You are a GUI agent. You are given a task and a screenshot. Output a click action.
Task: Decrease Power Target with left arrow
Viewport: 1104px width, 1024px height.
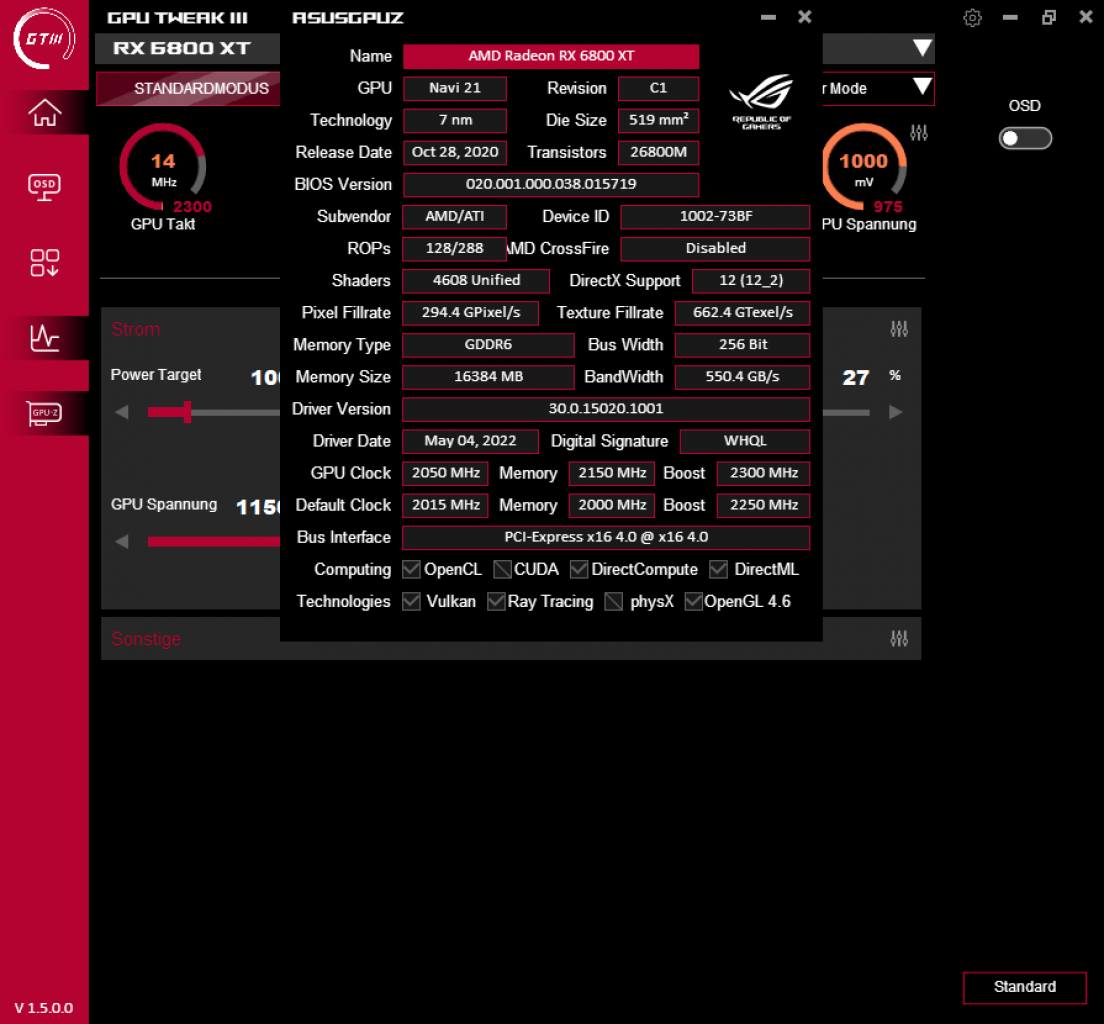click(x=122, y=412)
